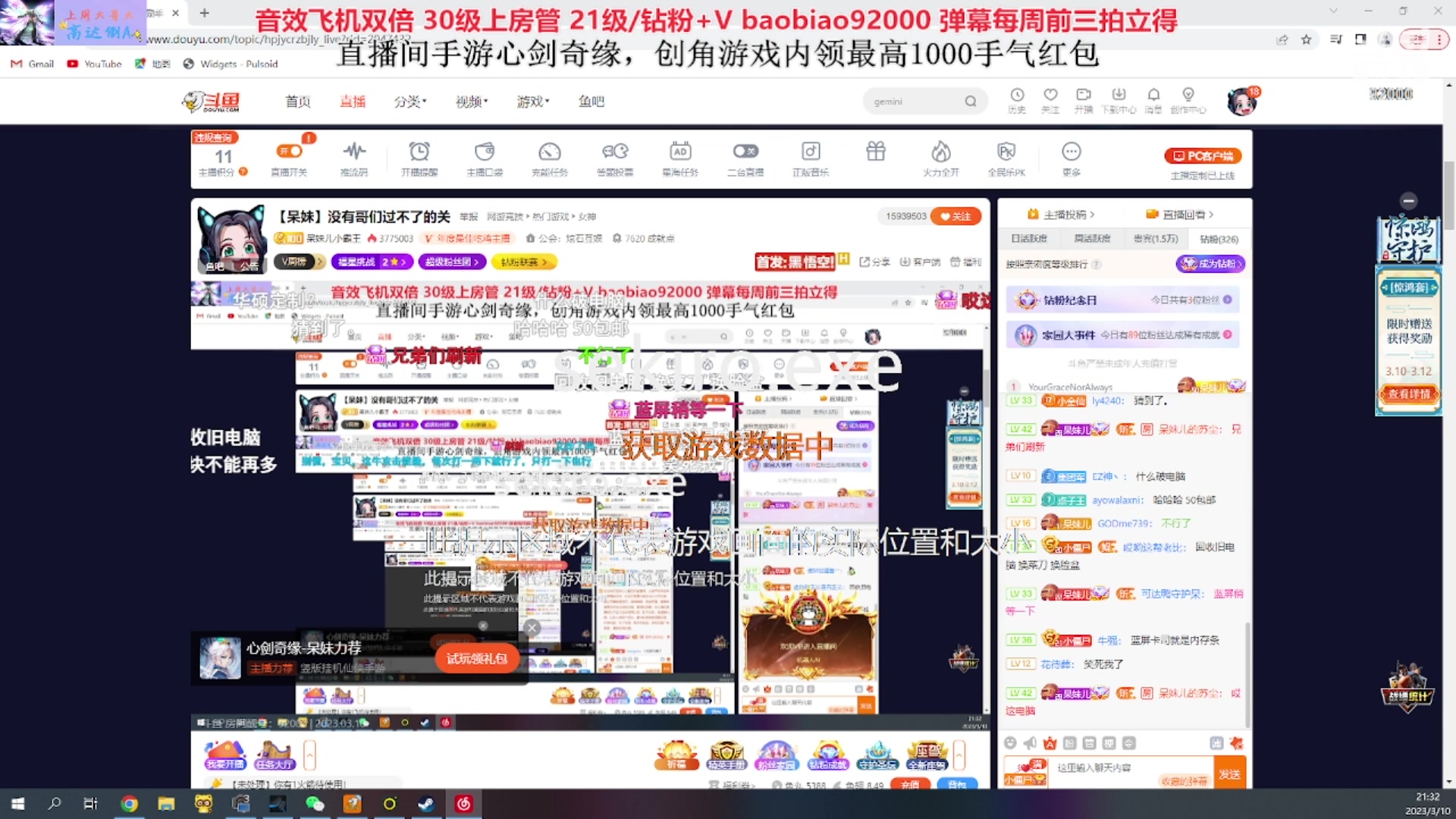Click the 试玩领礼包 orange button
1456x819 pixels.
tap(476, 658)
